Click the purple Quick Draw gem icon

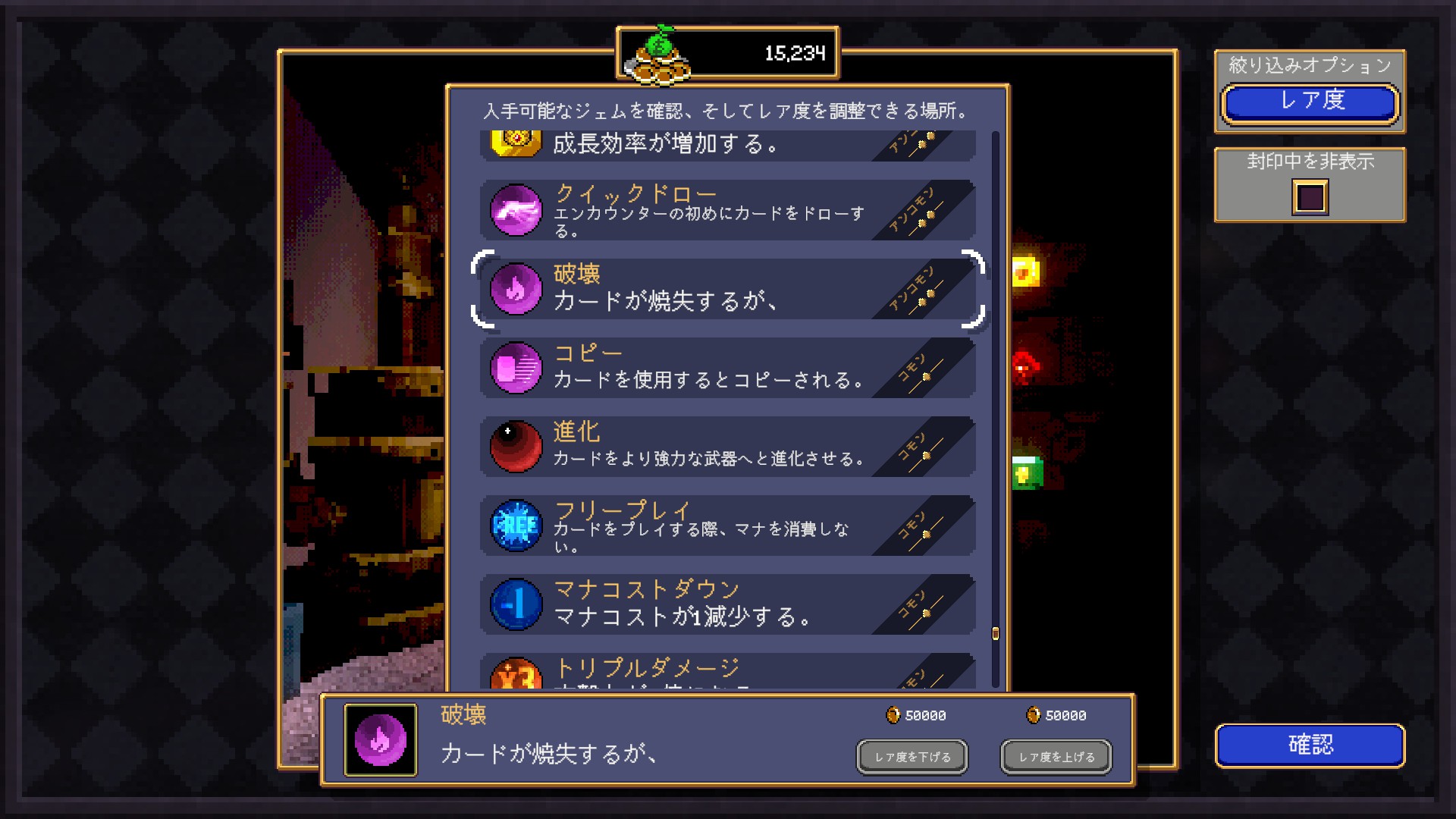pos(516,210)
